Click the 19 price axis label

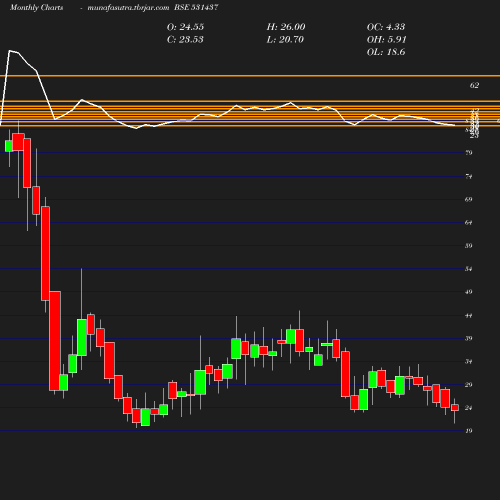(x=469, y=431)
